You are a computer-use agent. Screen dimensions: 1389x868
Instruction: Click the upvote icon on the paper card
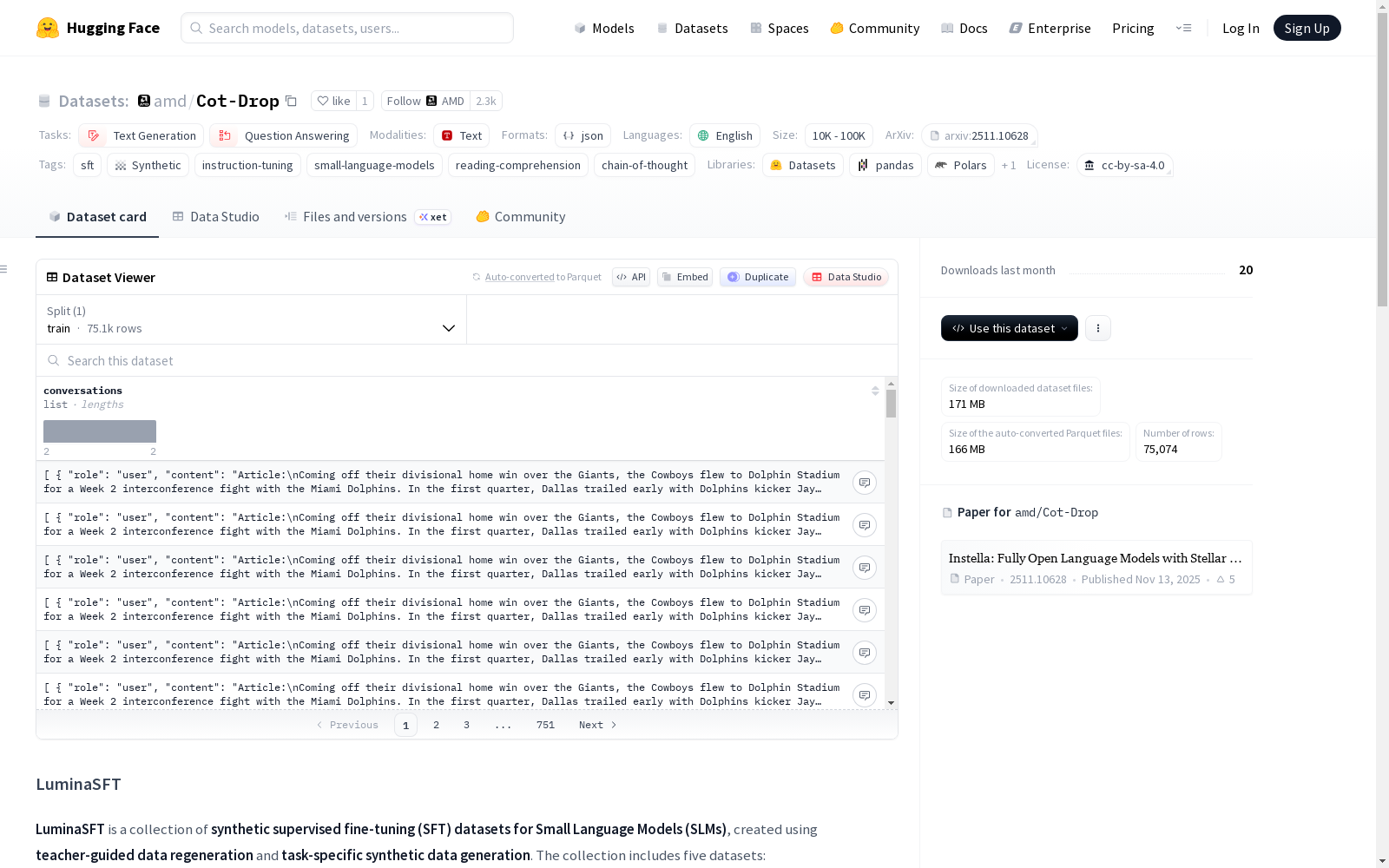pos(1221,579)
